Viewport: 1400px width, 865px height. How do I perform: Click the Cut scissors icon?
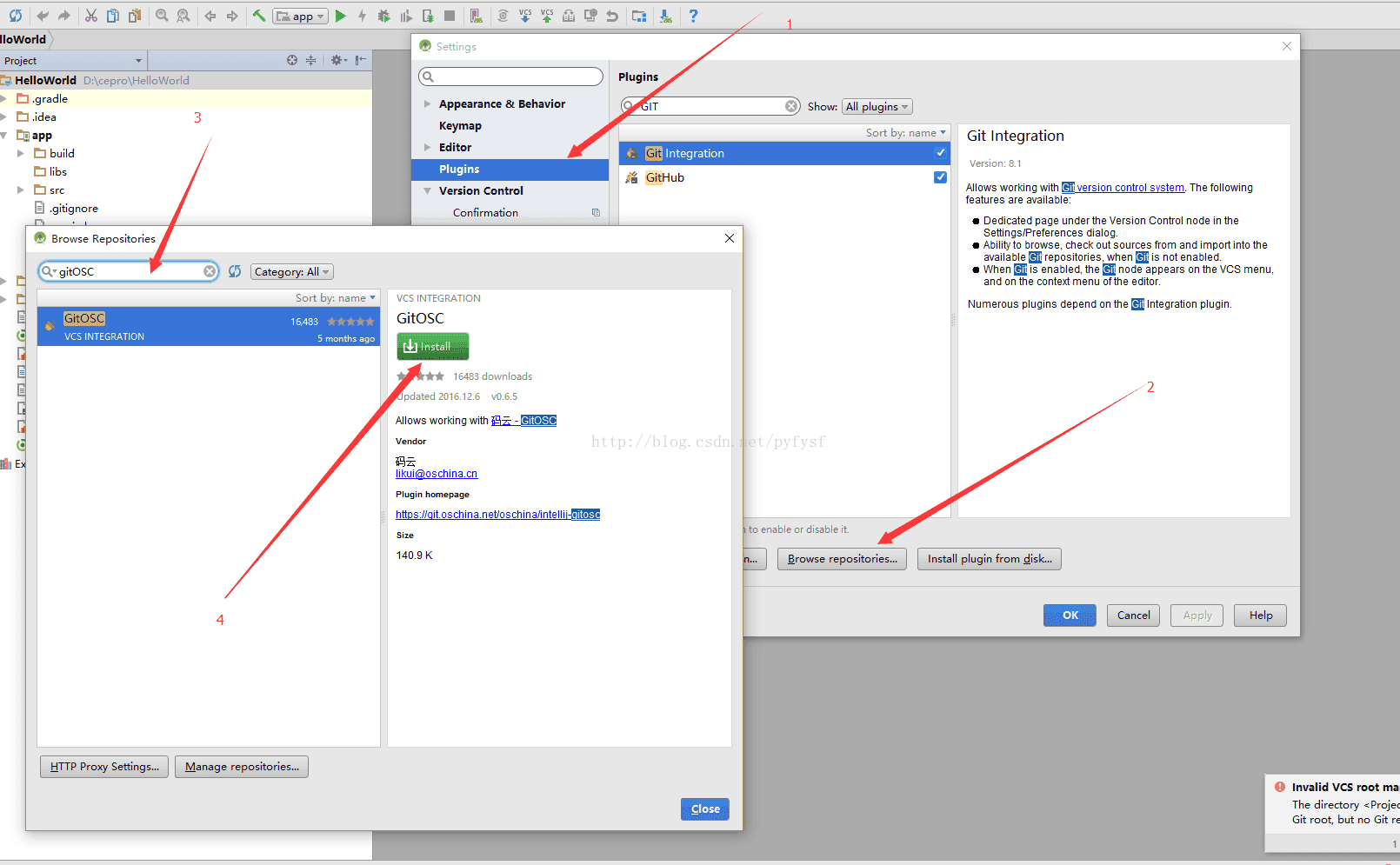pos(90,16)
